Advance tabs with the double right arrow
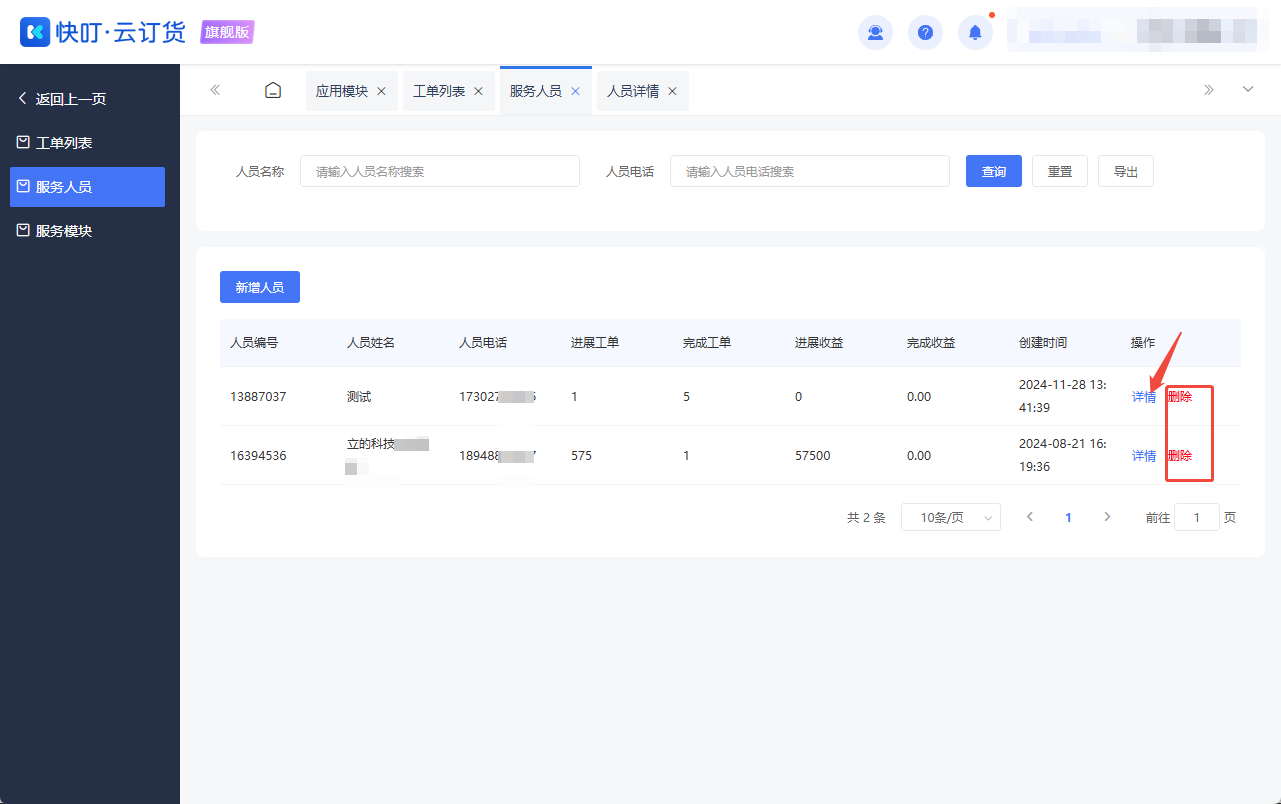The image size is (1281, 804). (x=1209, y=90)
